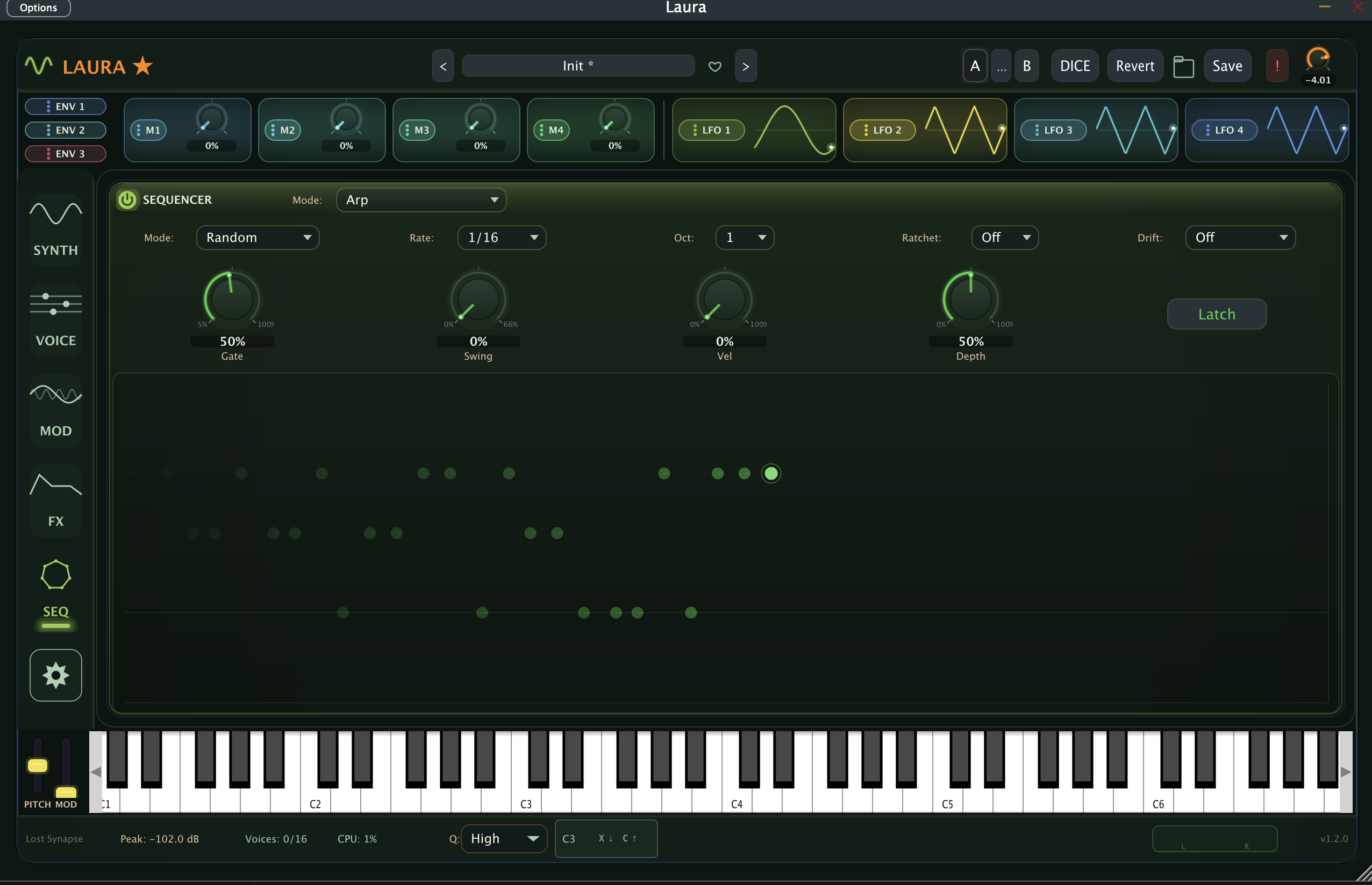Open the VOICE page from sidebar

pyautogui.click(x=56, y=320)
